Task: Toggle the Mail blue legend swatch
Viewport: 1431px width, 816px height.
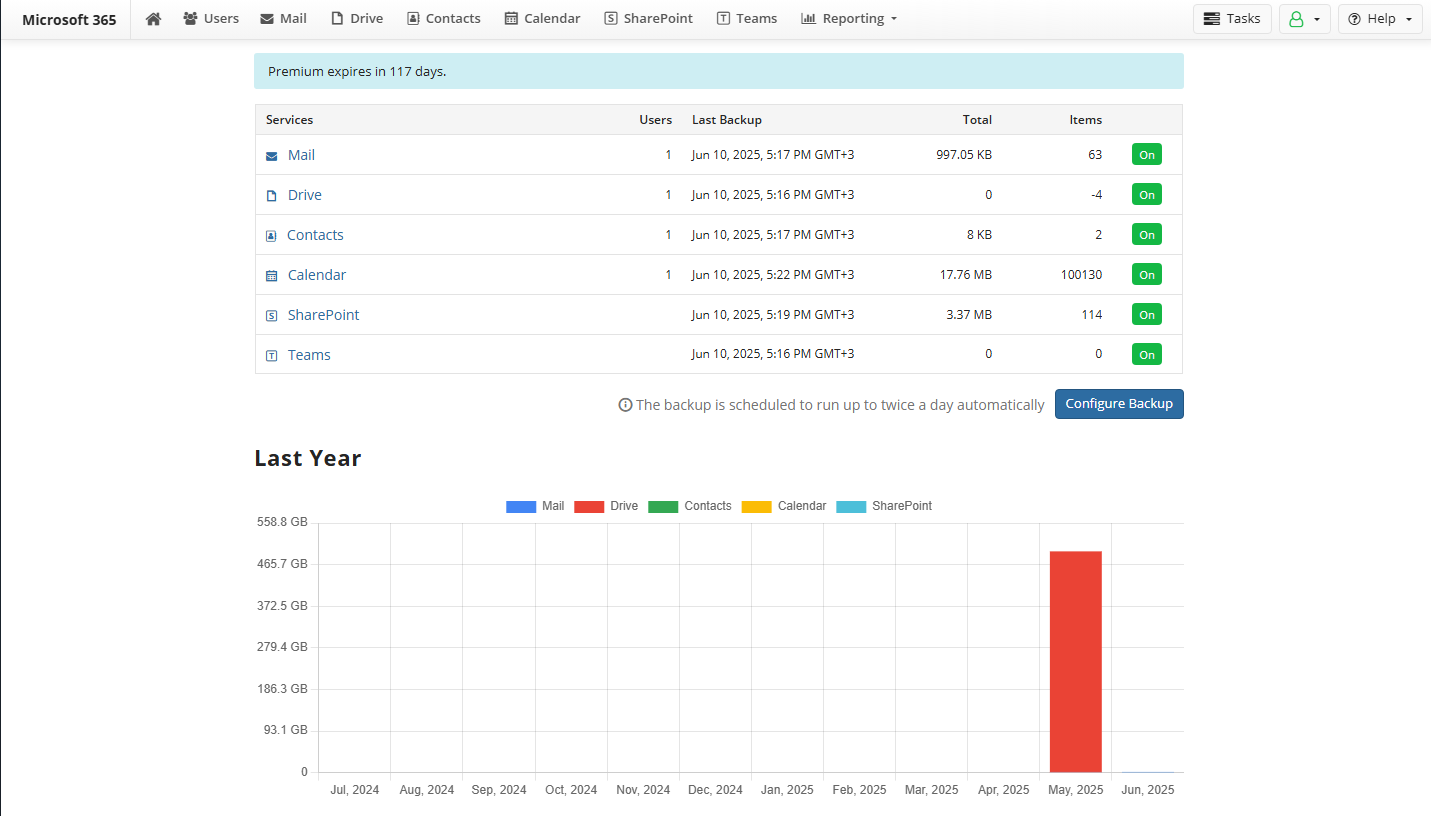Action: [521, 506]
